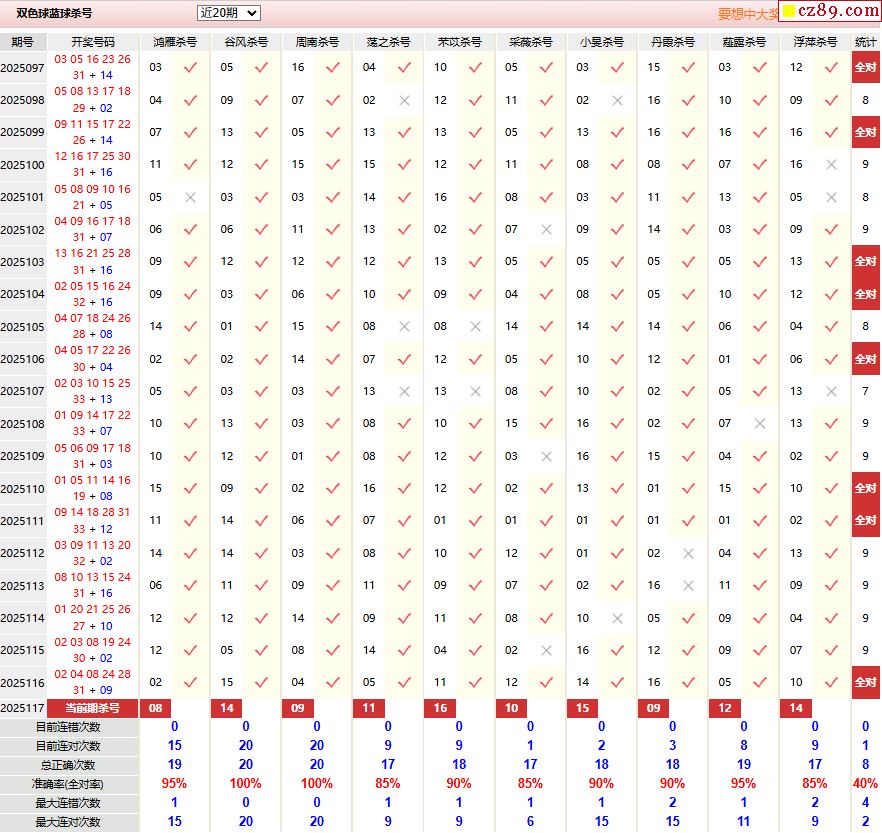Click the 开奖号码 column header
The width and height of the screenshot is (882, 833).
point(93,42)
